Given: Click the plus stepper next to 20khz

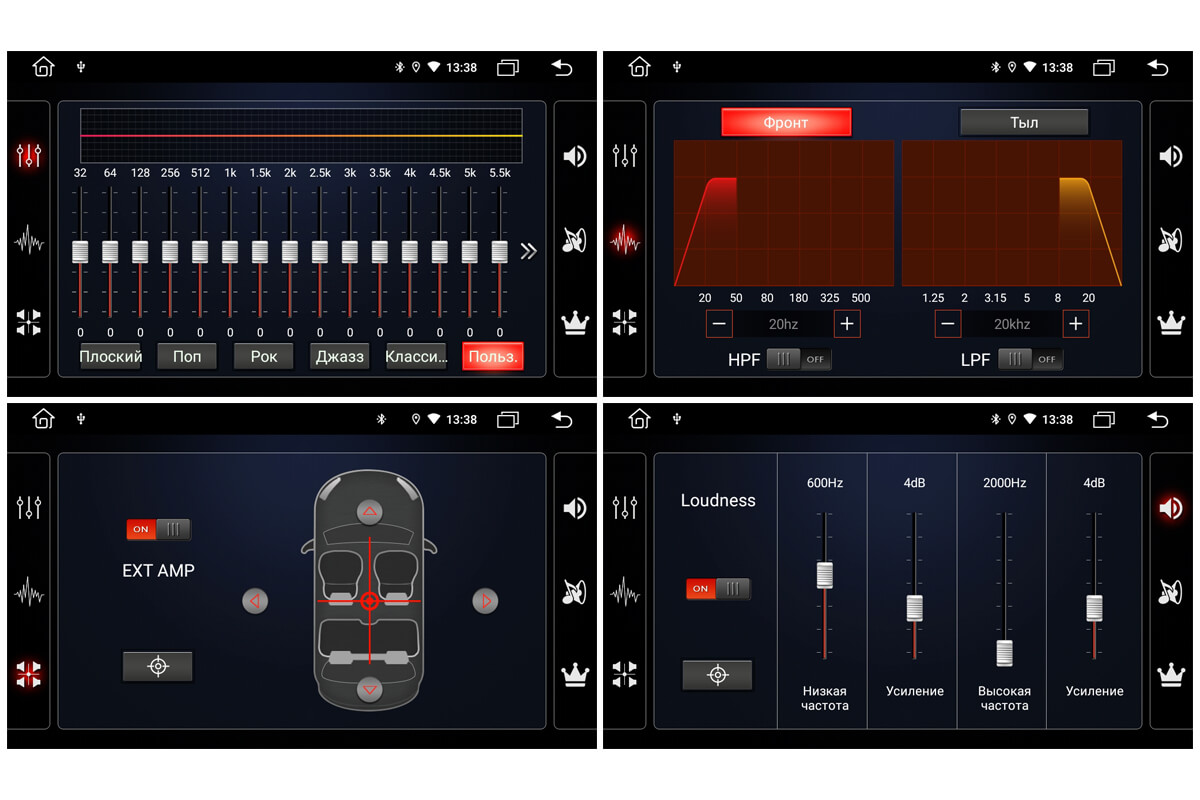Looking at the screenshot, I should tap(1075, 324).
